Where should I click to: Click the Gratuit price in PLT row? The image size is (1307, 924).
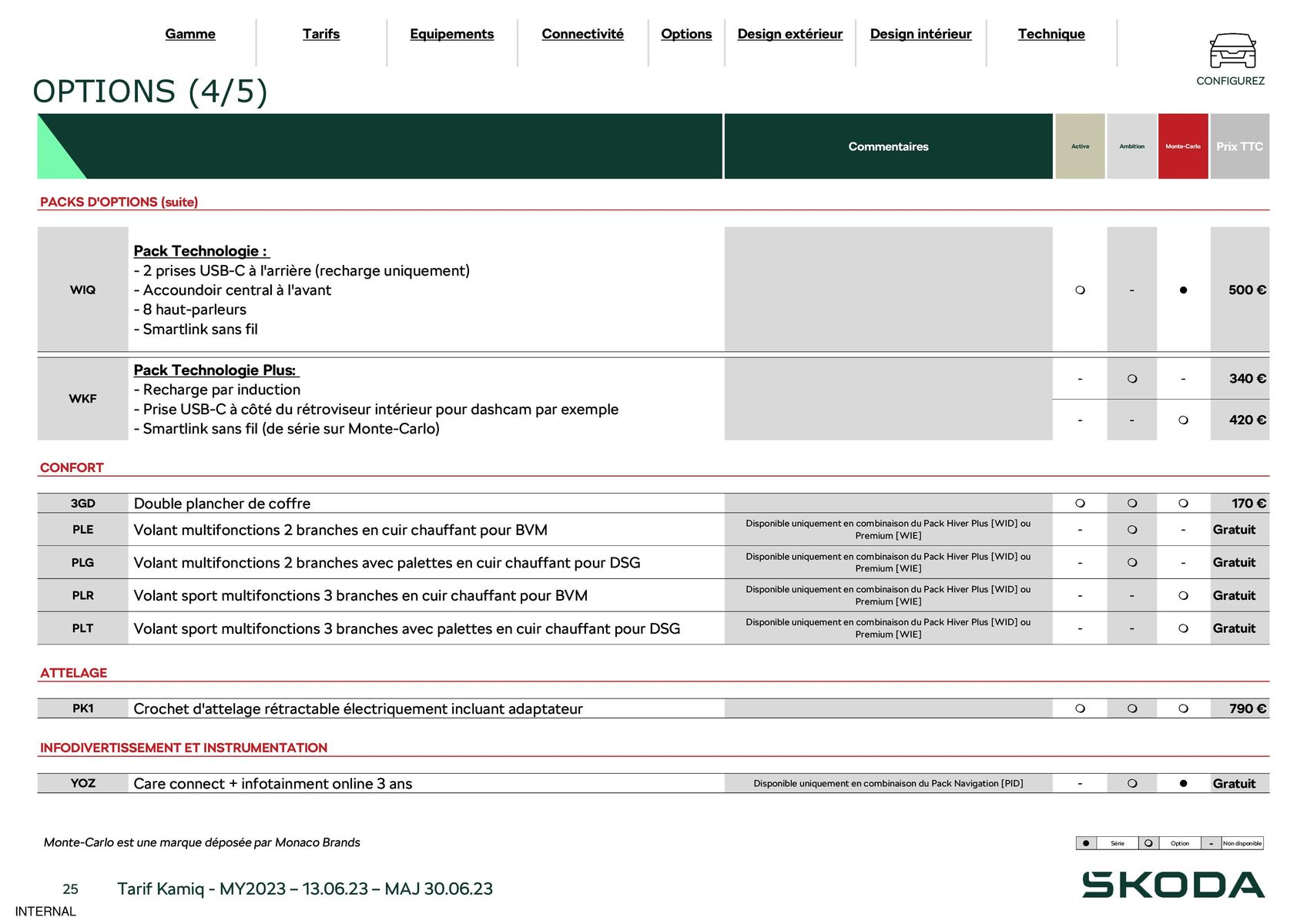click(1234, 629)
